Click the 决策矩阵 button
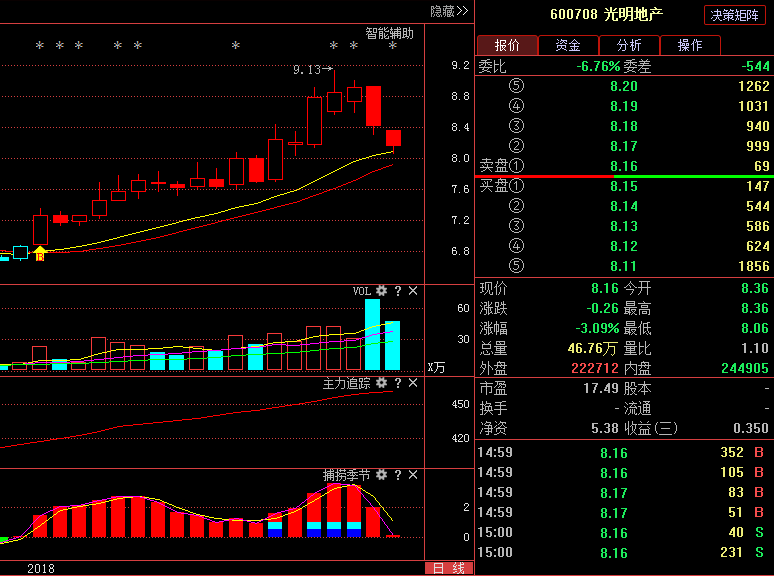 [735, 15]
